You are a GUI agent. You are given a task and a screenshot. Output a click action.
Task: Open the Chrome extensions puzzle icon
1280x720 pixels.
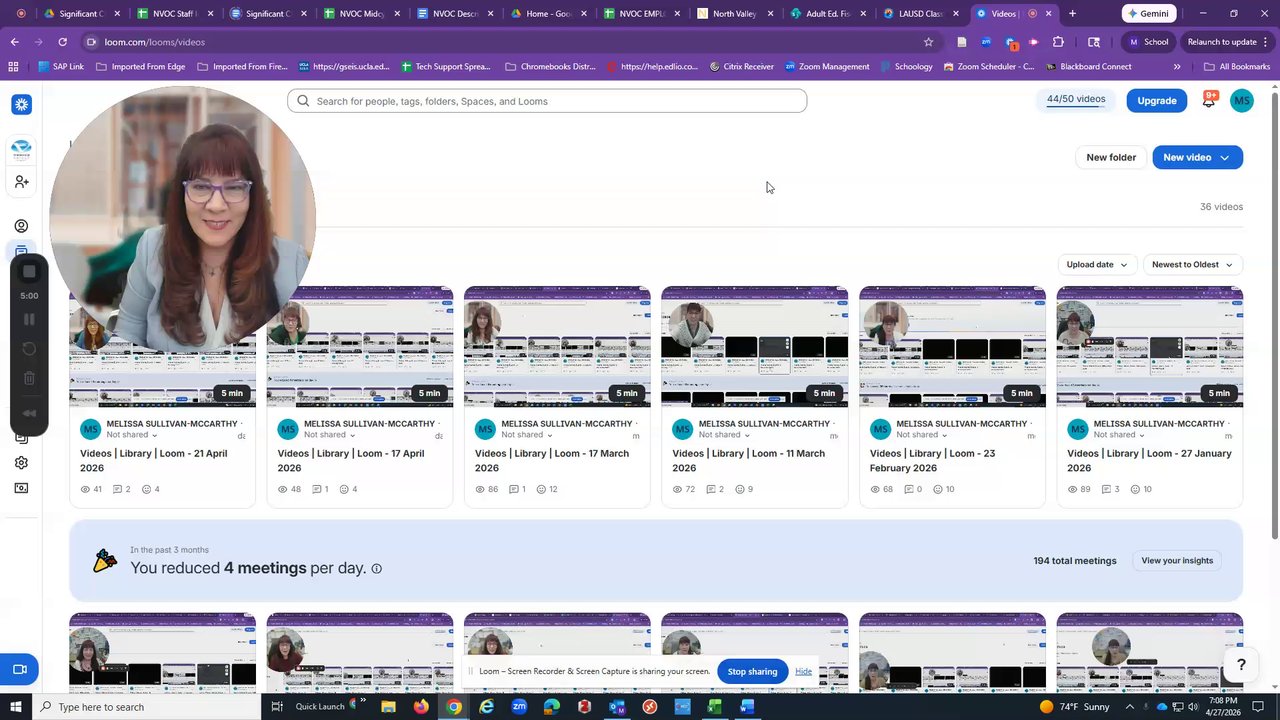pos(1058,42)
